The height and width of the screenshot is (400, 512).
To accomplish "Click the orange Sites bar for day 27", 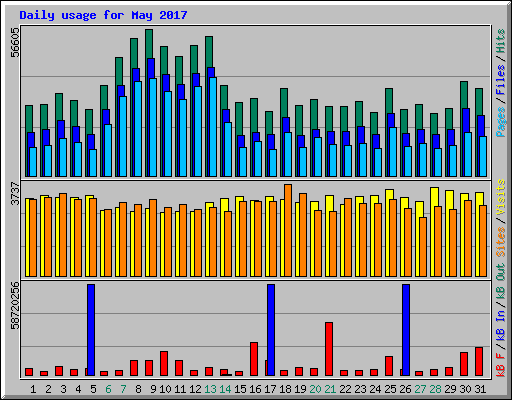I will (423, 247).
